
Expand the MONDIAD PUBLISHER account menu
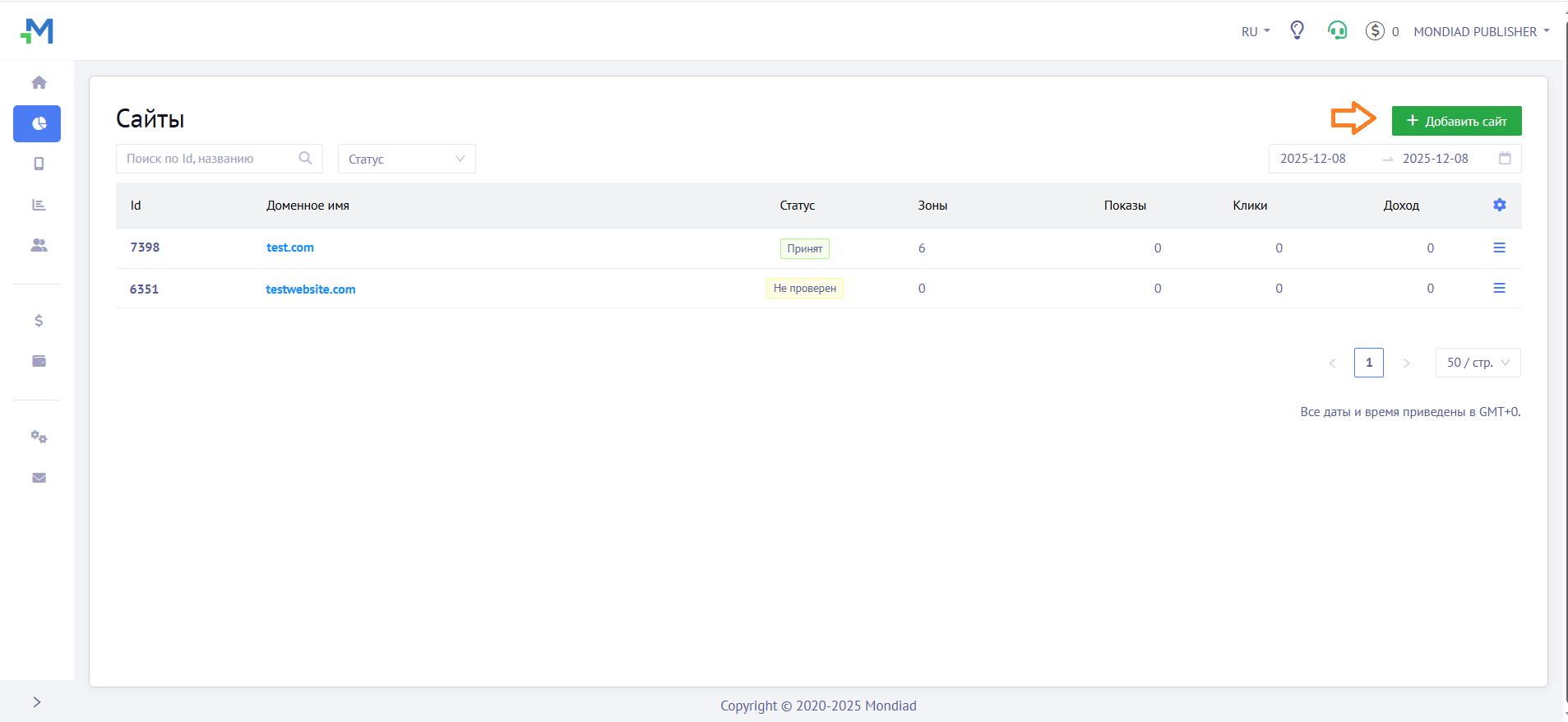point(1481,31)
